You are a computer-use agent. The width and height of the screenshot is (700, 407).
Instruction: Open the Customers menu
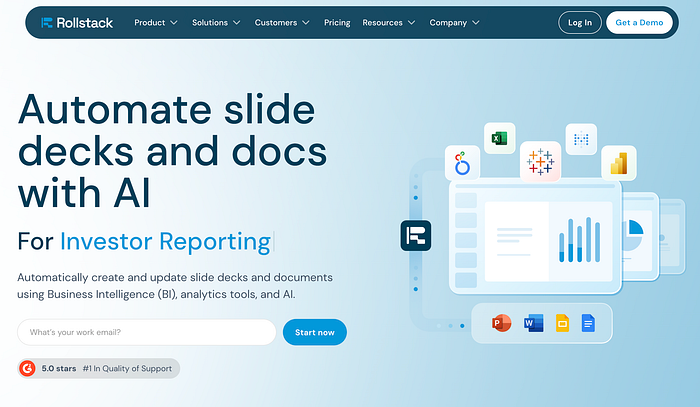275,23
